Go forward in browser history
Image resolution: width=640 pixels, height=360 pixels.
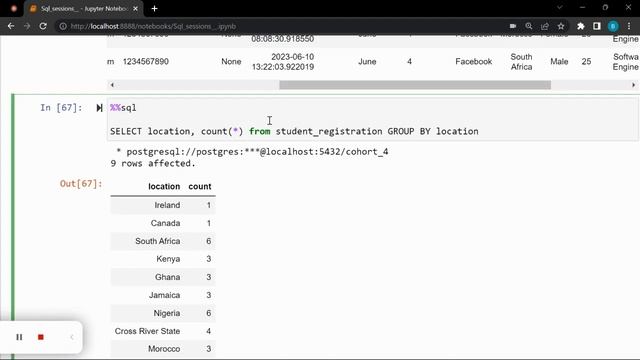tap(27, 26)
